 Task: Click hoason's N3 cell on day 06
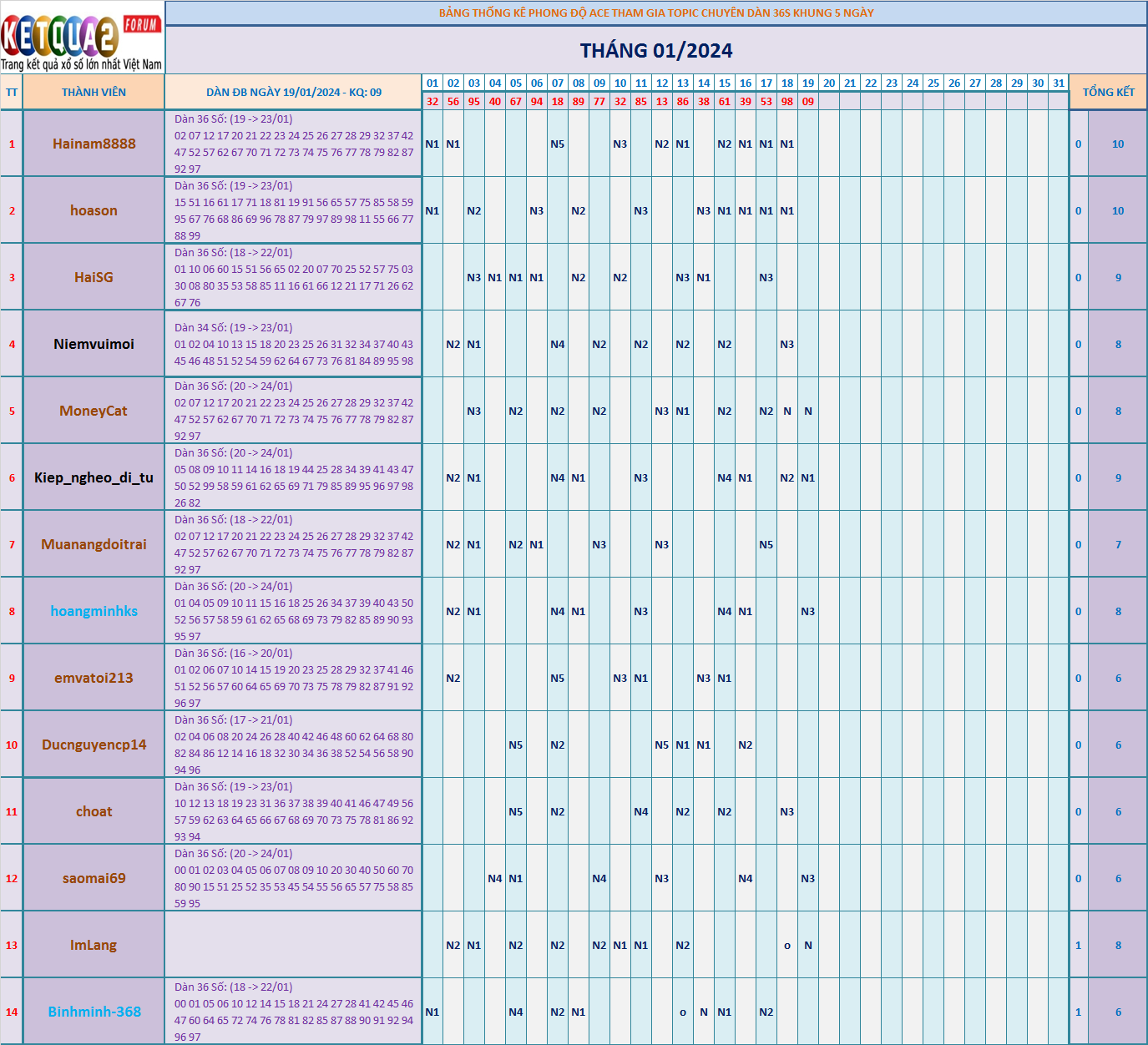[537, 210]
